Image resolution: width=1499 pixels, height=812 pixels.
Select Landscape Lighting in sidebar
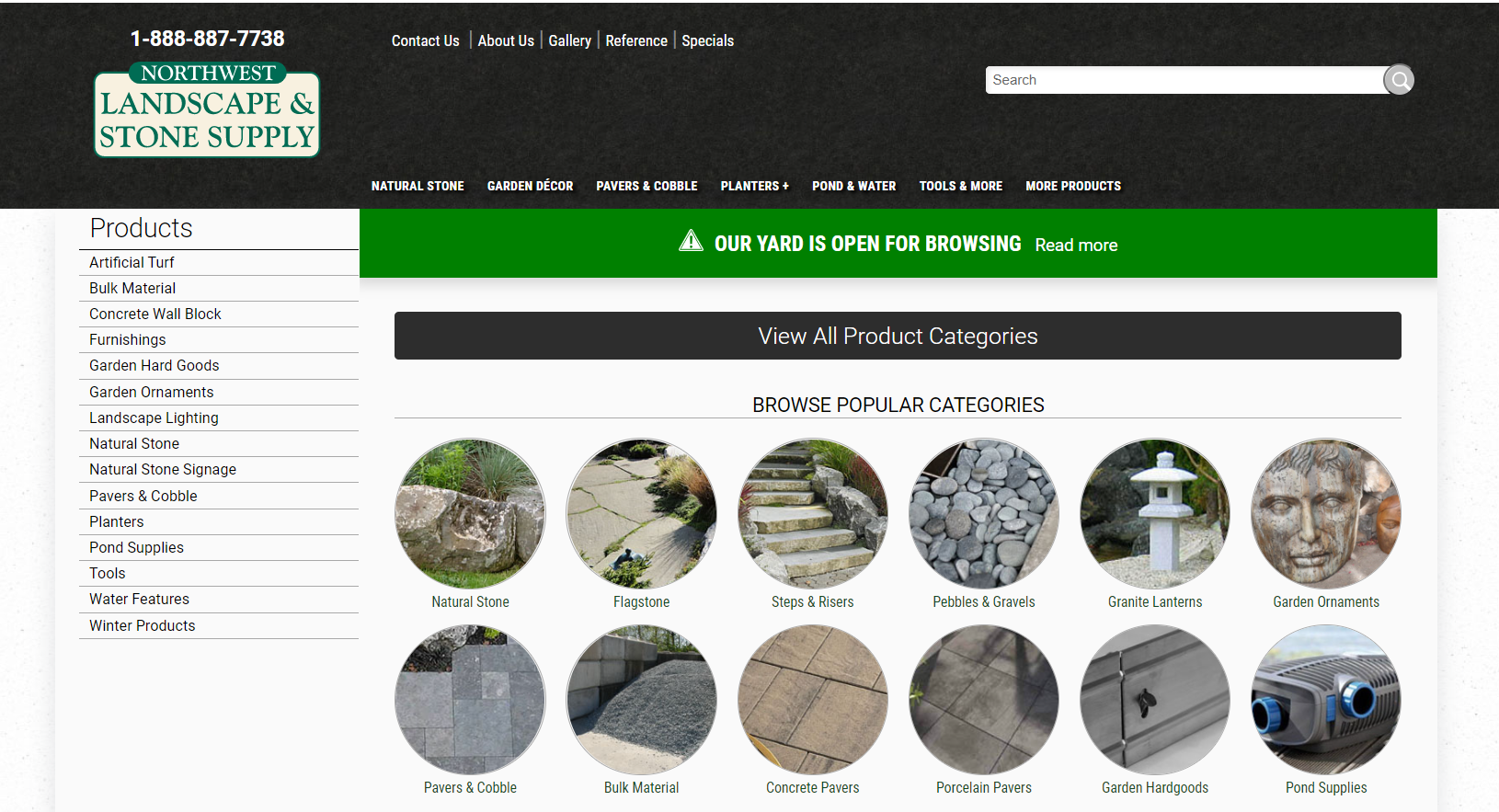click(x=219, y=417)
